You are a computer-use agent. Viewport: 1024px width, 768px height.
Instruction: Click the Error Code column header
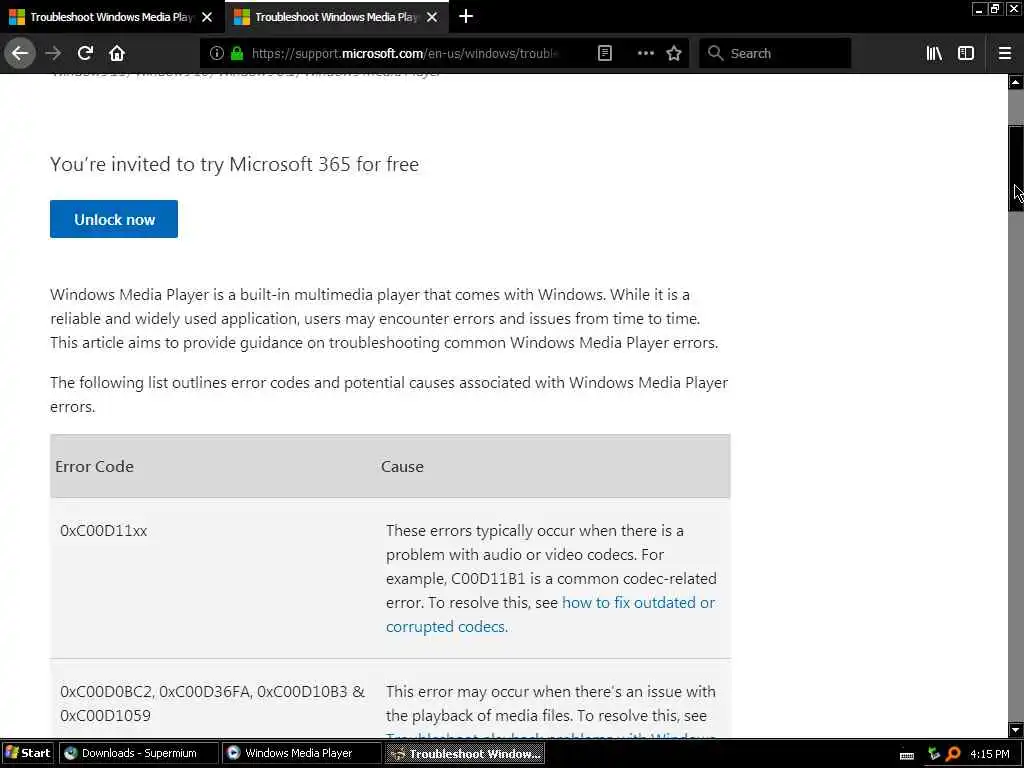coord(95,466)
